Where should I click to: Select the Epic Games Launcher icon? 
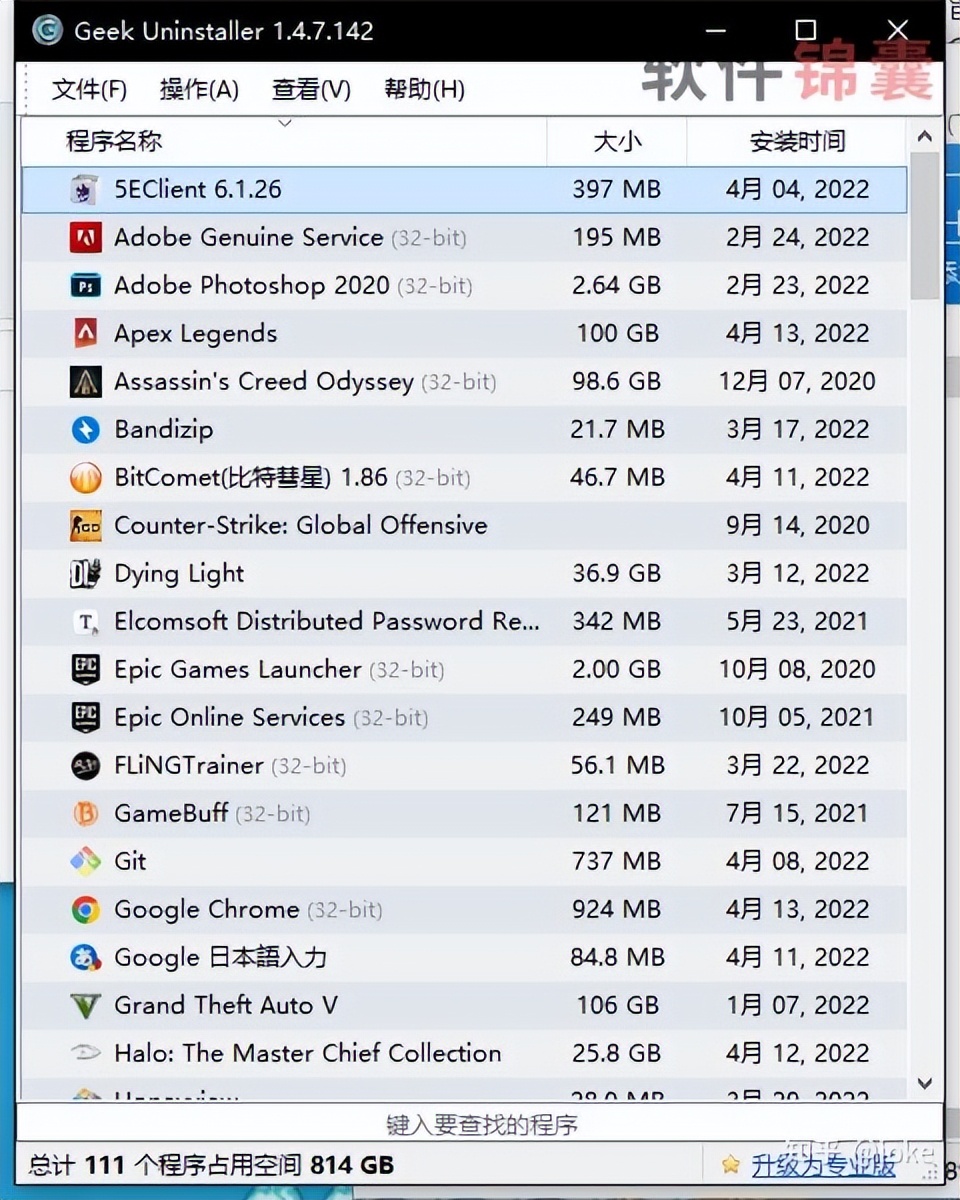pyautogui.click(x=85, y=670)
